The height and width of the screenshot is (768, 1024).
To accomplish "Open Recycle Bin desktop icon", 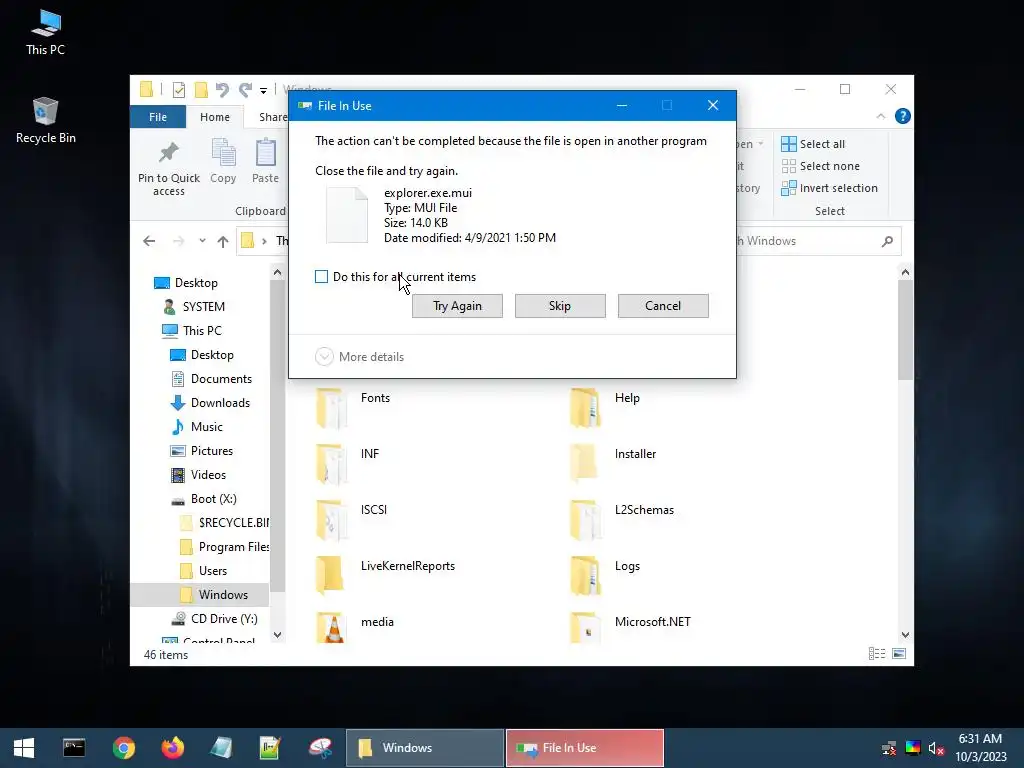I will coord(45,120).
